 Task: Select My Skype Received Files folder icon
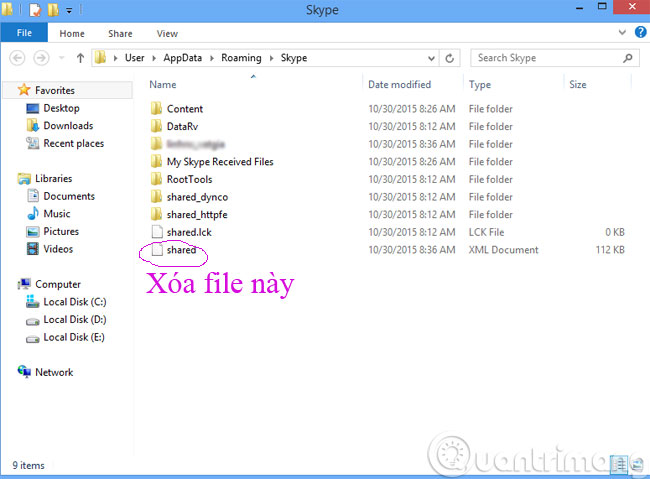[x=157, y=161]
